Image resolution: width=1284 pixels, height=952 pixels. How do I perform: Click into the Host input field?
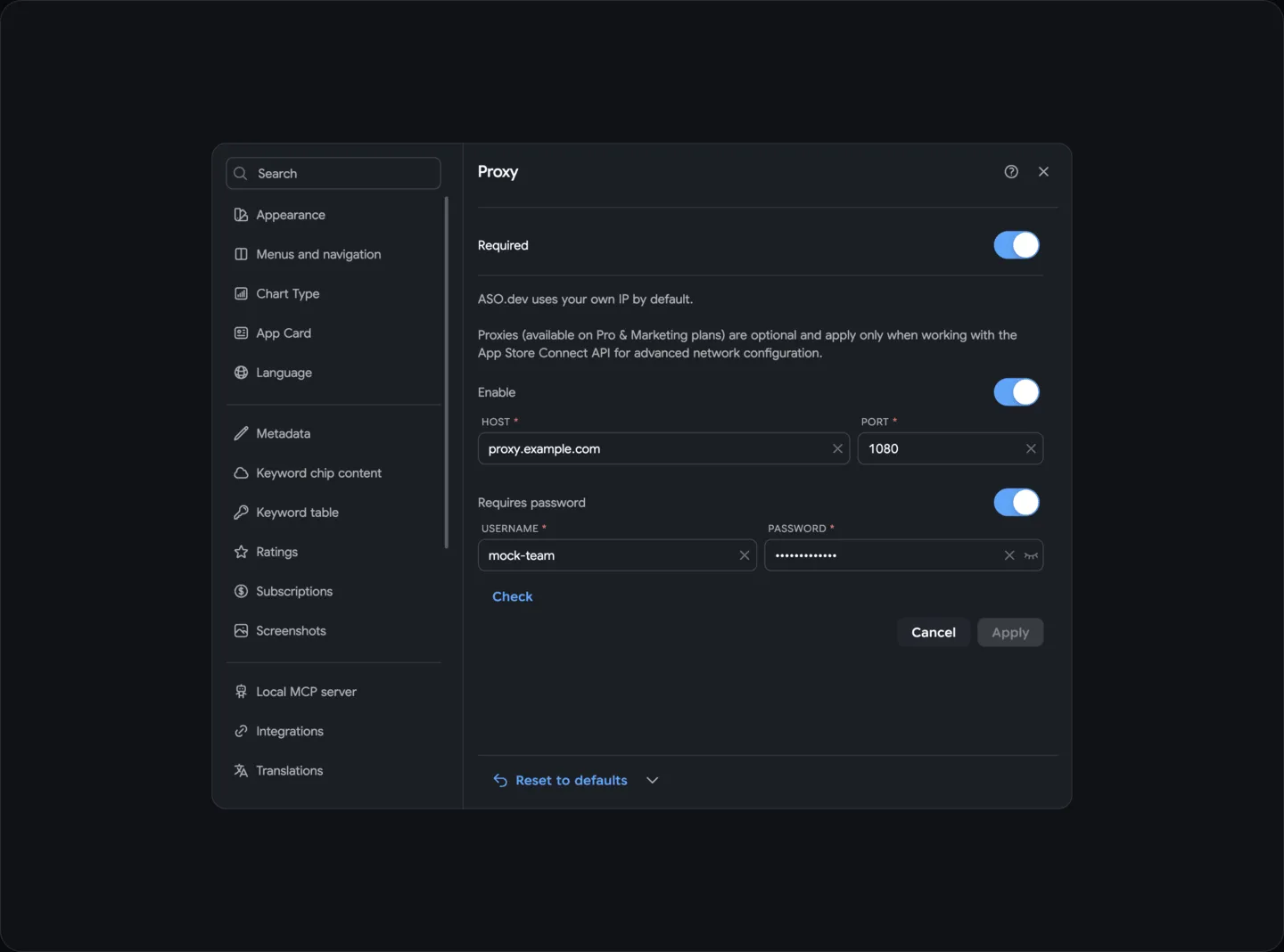click(x=664, y=449)
